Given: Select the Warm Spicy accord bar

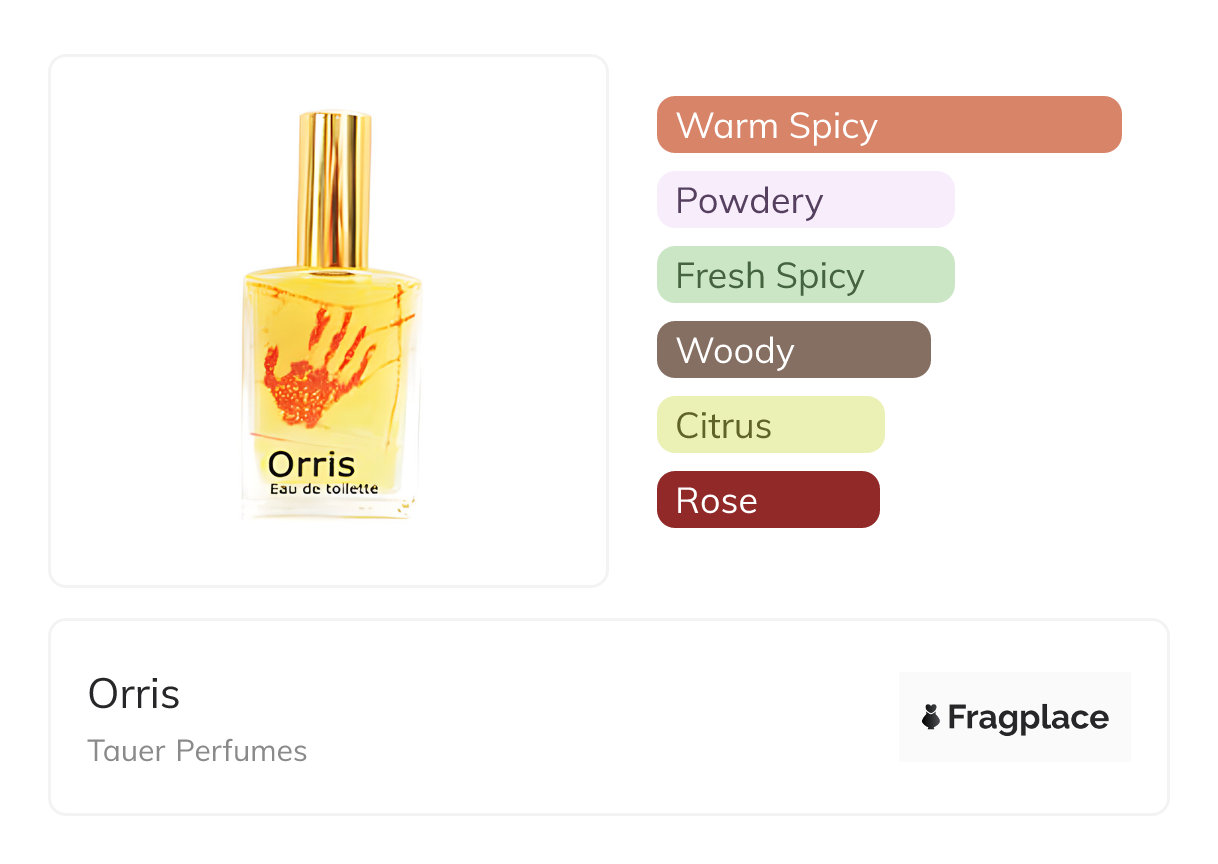Looking at the screenshot, I should pyautogui.click(x=888, y=125).
